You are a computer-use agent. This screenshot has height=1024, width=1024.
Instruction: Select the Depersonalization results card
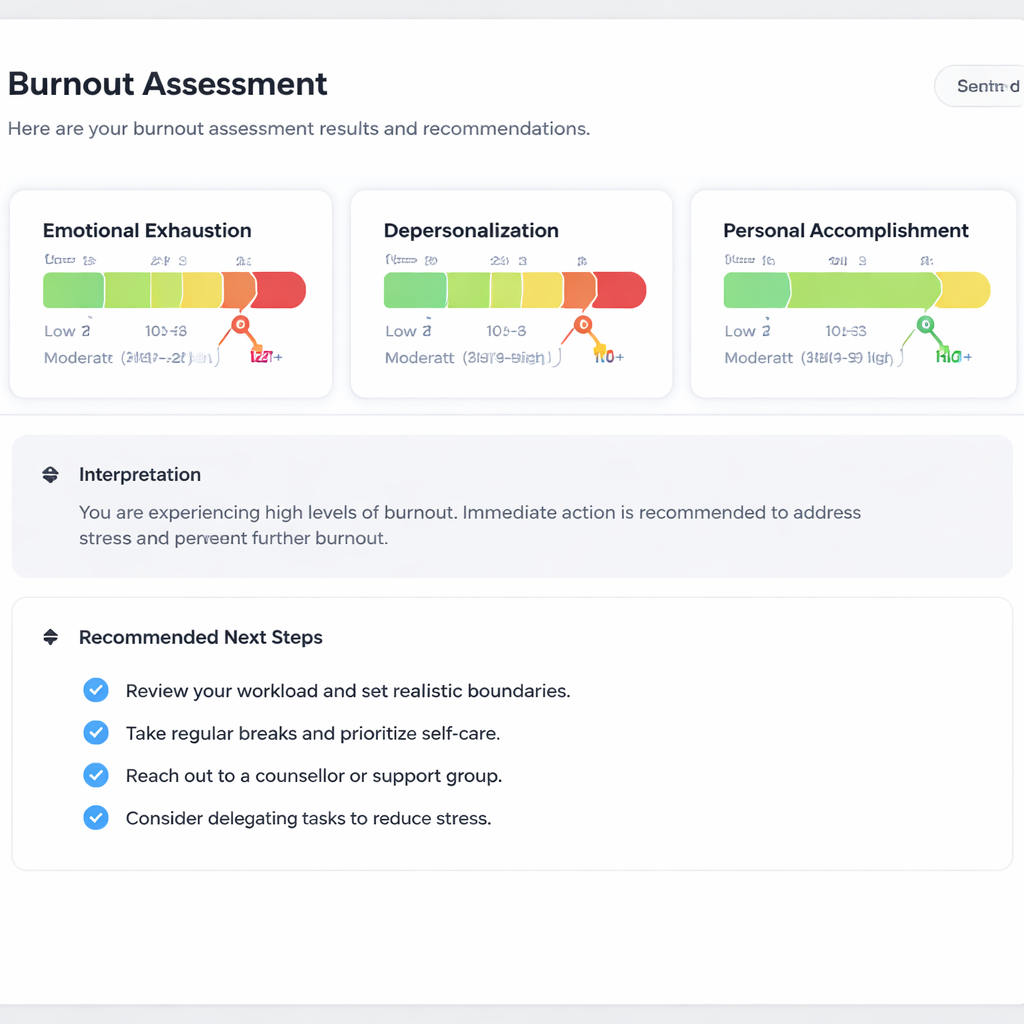pyautogui.click(x=511, y=293)
